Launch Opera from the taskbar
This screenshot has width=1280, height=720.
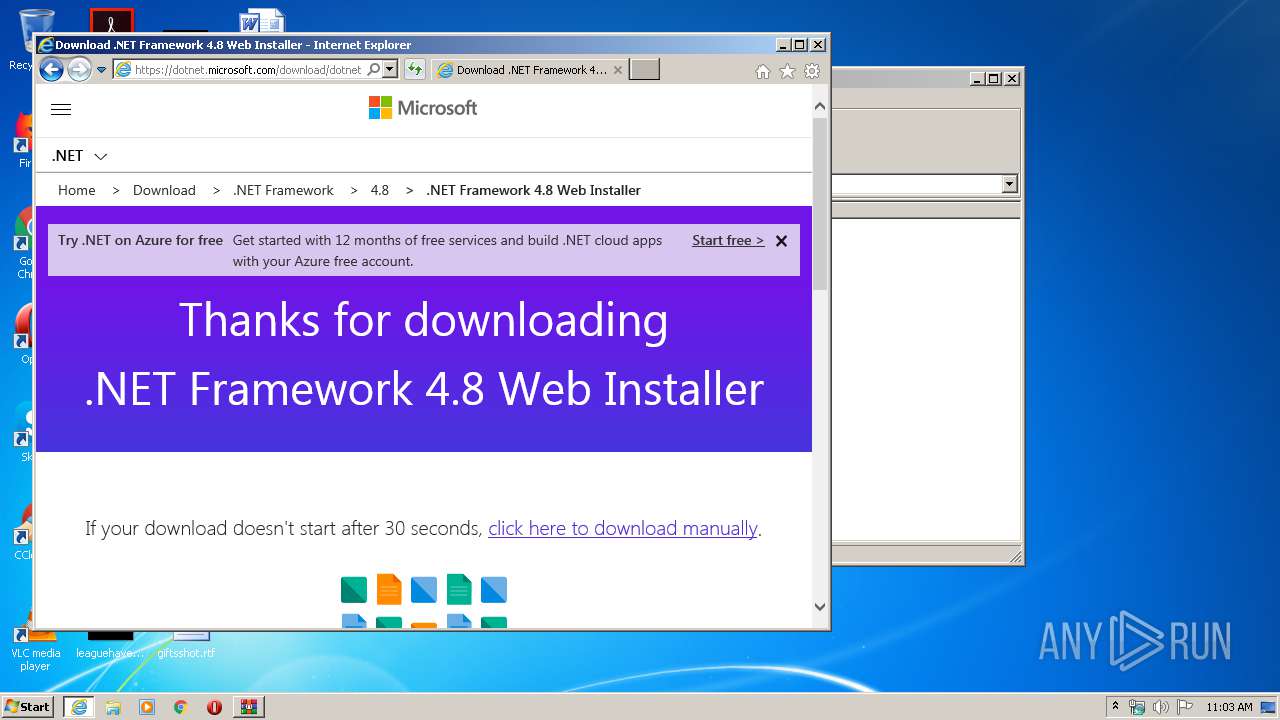pyautogui.click(x=214, y=707)
